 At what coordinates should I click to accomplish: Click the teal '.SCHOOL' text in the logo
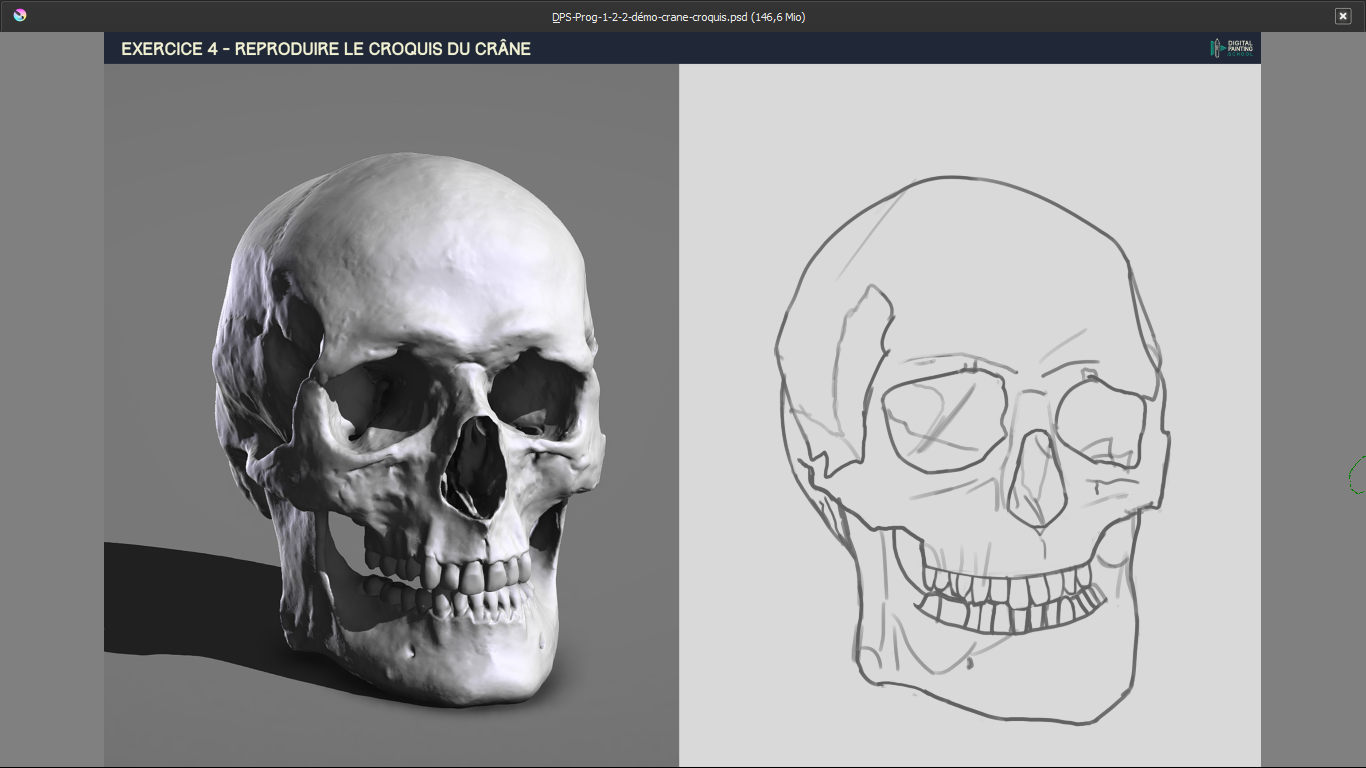coord(1240,53)
